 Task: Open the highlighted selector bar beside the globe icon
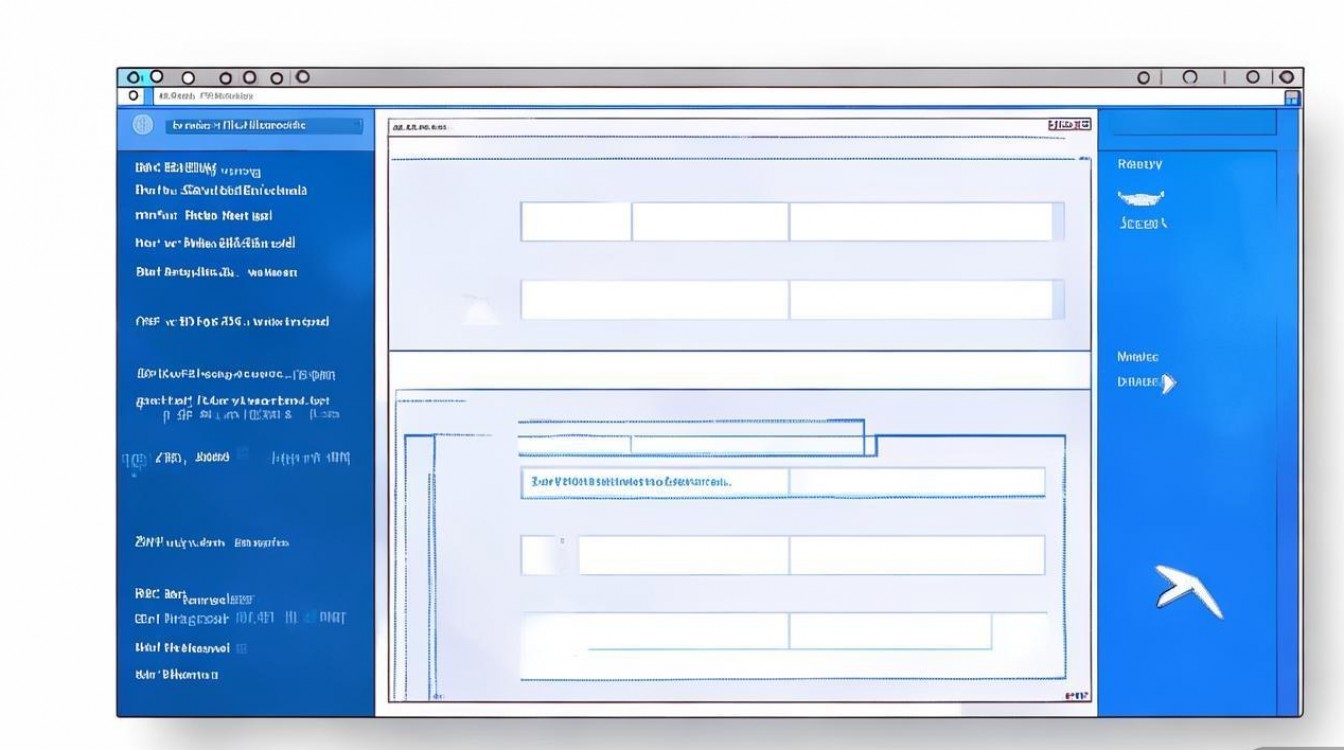[x=263, y=126]
